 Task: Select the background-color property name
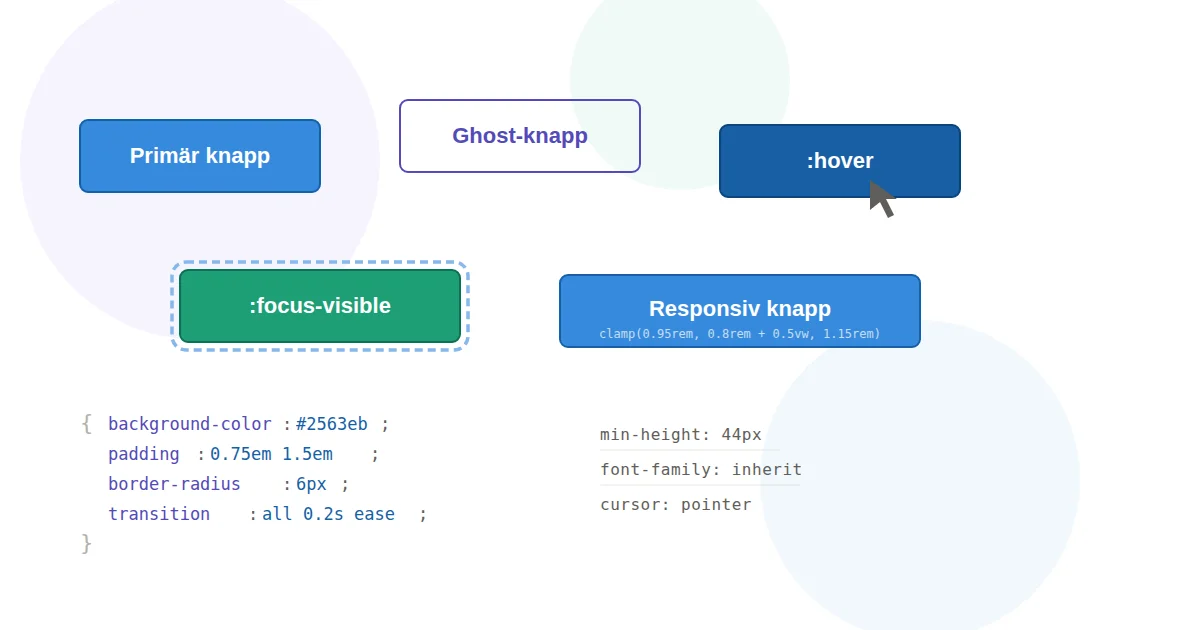pos(190,424)
